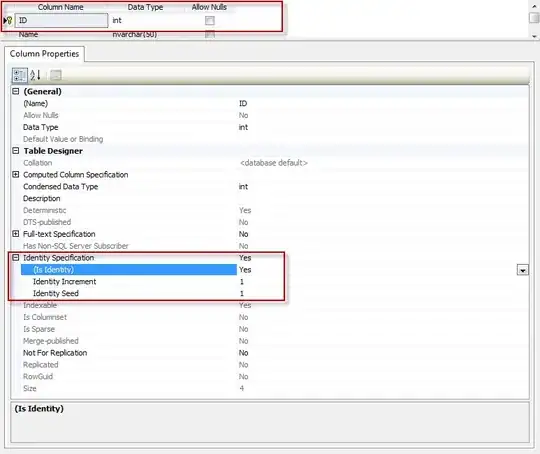Click the Property Pages toolbar icon
Viewport: 540px width, 454px height.
click(56, 75)
